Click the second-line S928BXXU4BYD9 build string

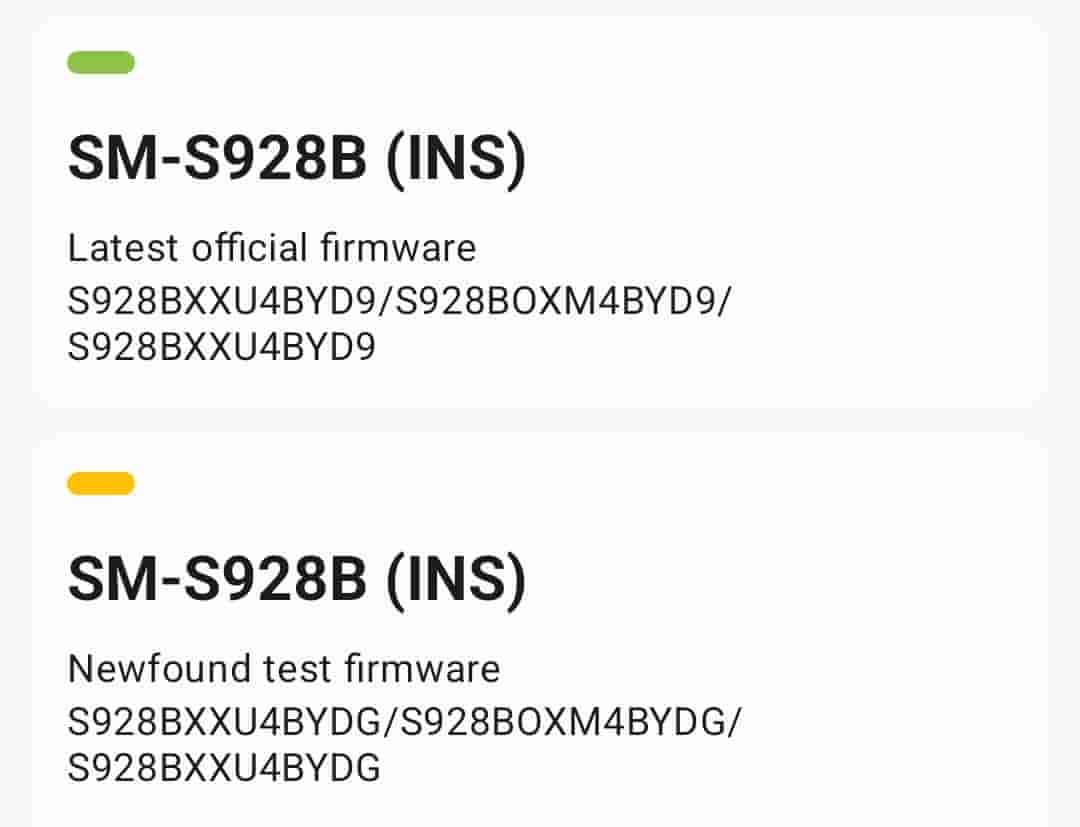[221, 347]
